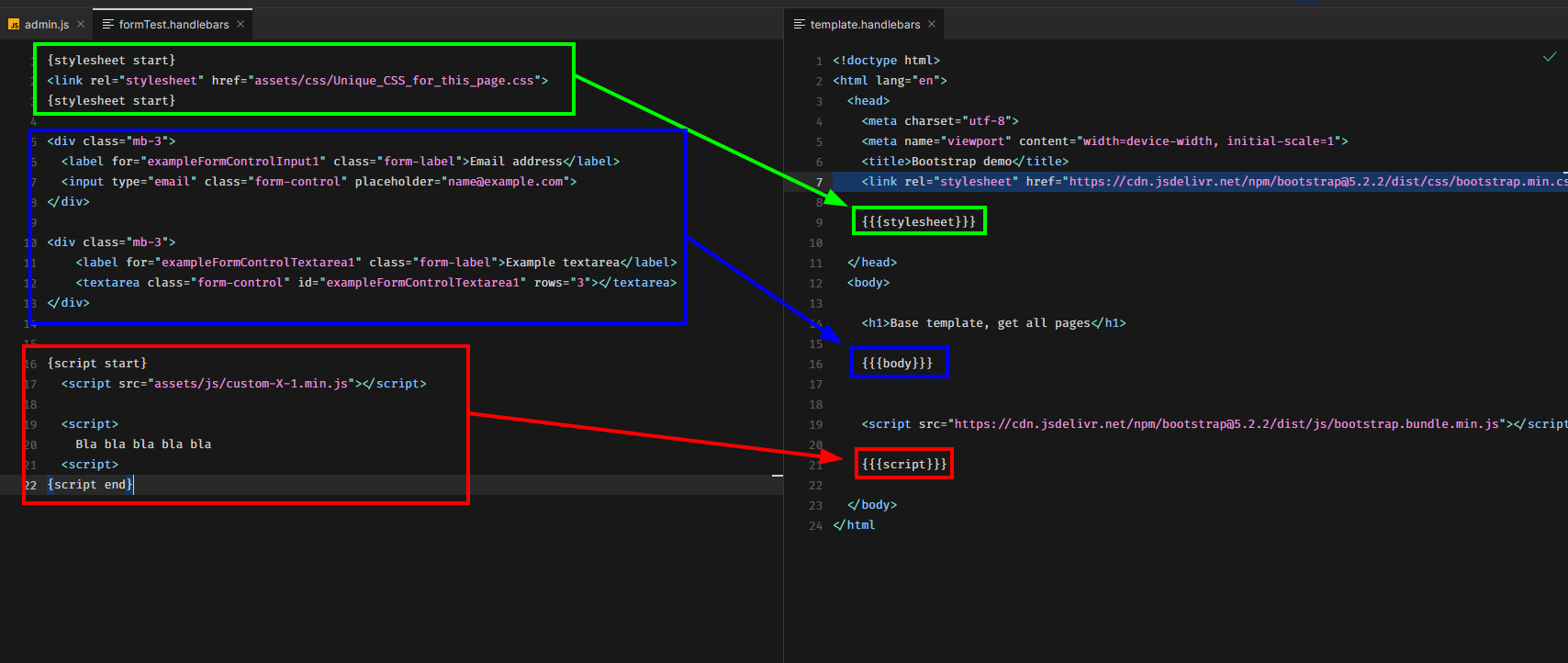Click the meta viewport line
Screen dimensions: 1568x663
(1104, 141)
